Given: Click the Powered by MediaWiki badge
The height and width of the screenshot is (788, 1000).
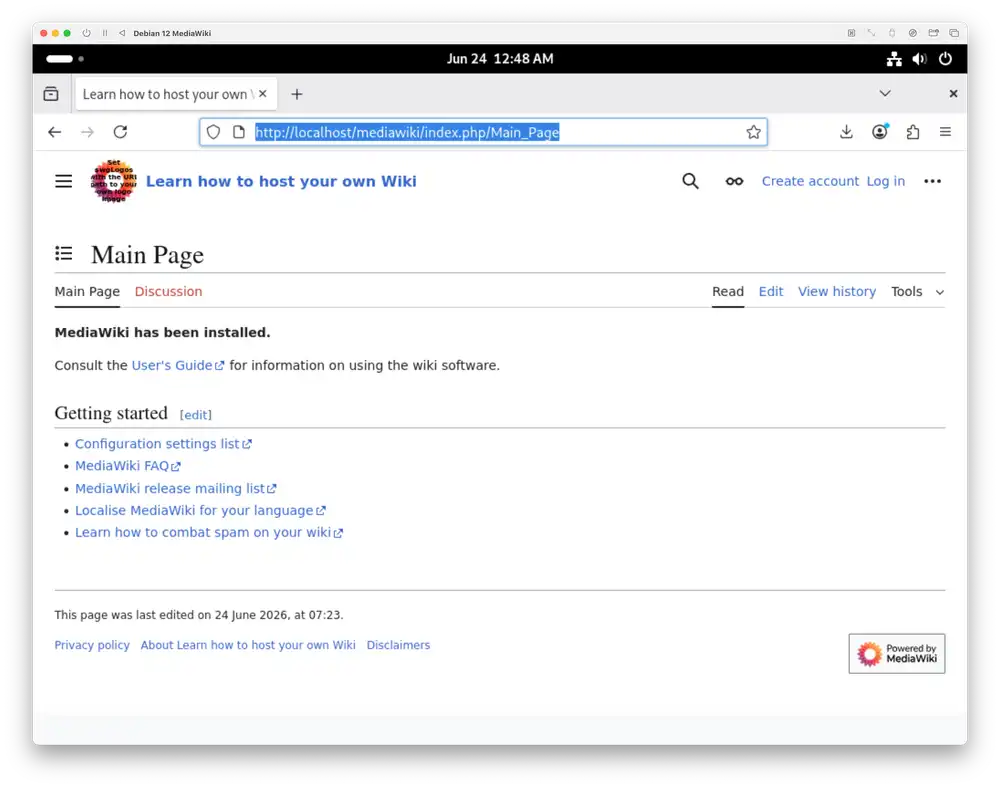Looking at the screenshot, I should click(897, 653).
